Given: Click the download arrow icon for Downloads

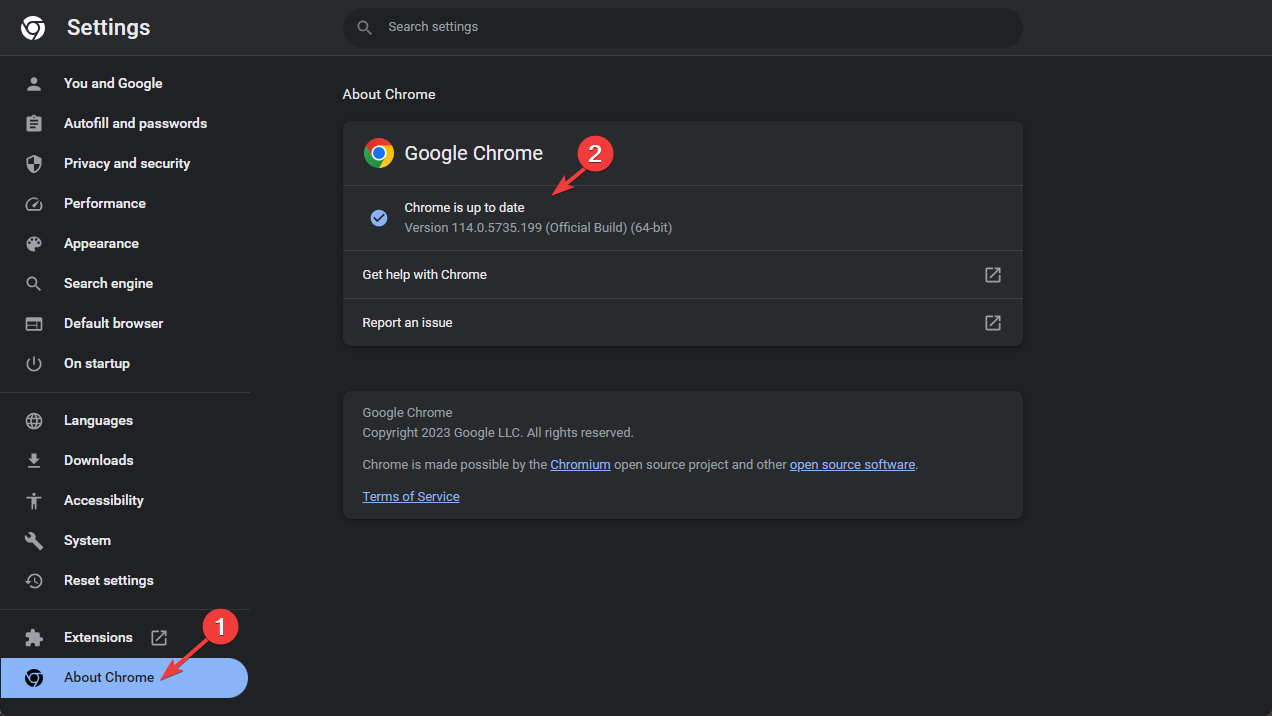Looking at the screenshot, I should coord(34,460).
